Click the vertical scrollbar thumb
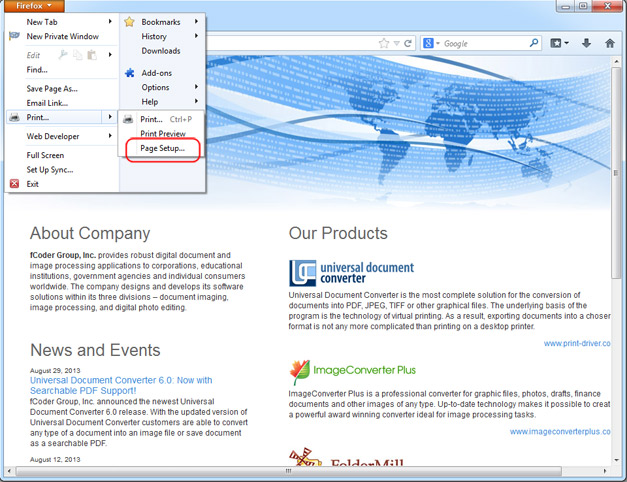Screen dimensions: 627x482 (616, 173)
